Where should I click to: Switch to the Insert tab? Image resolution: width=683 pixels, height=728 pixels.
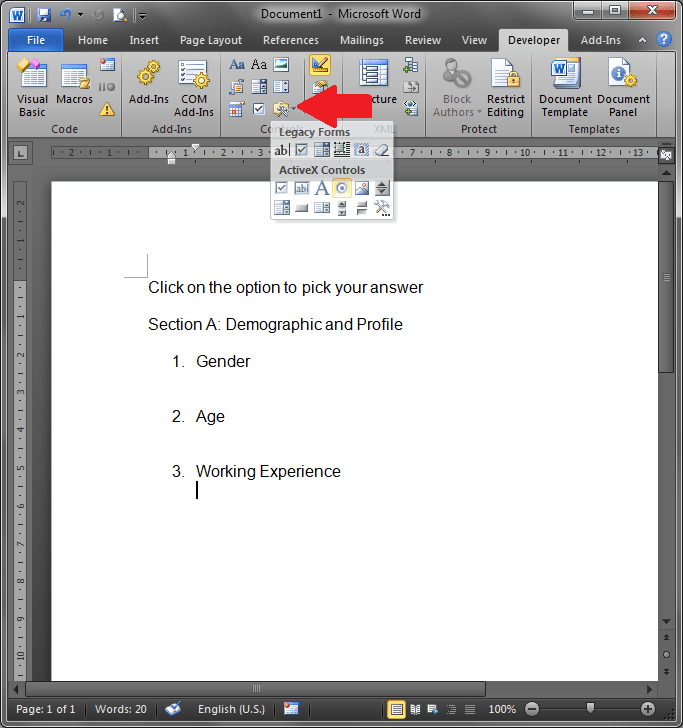pyautogui.click(x=144, y=40)
